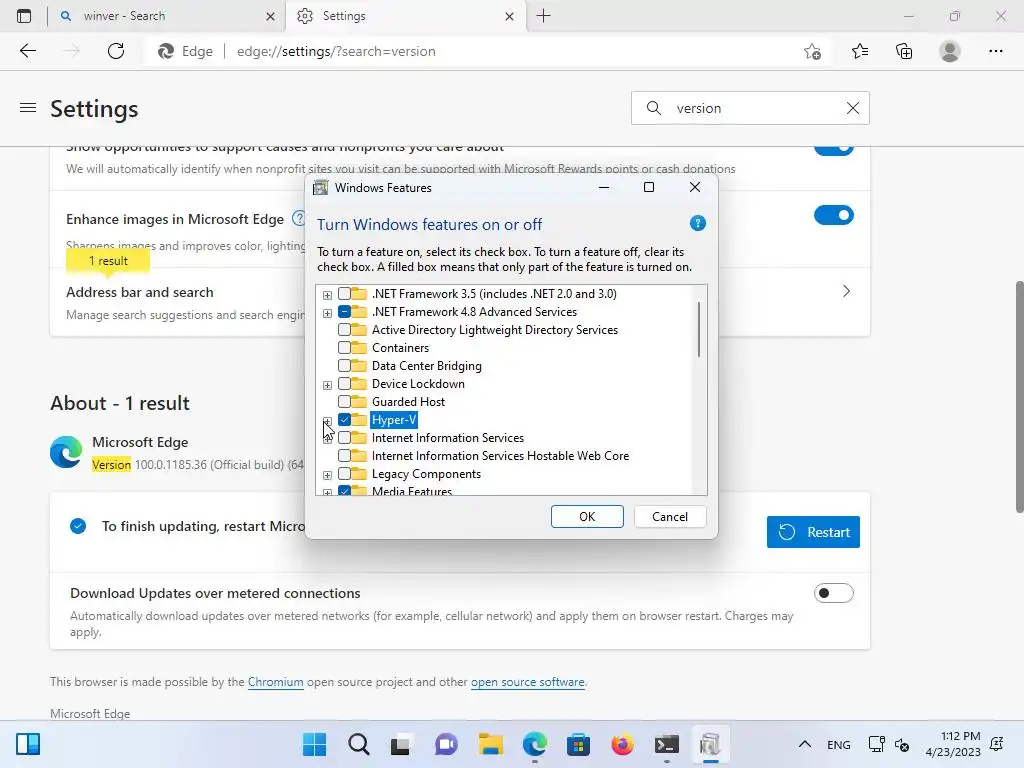The width and height of the screenshot is (1024, 768).
Task: Open Windows Start button on taskbar
Action: pyautogui.click(x=314, y=744)
